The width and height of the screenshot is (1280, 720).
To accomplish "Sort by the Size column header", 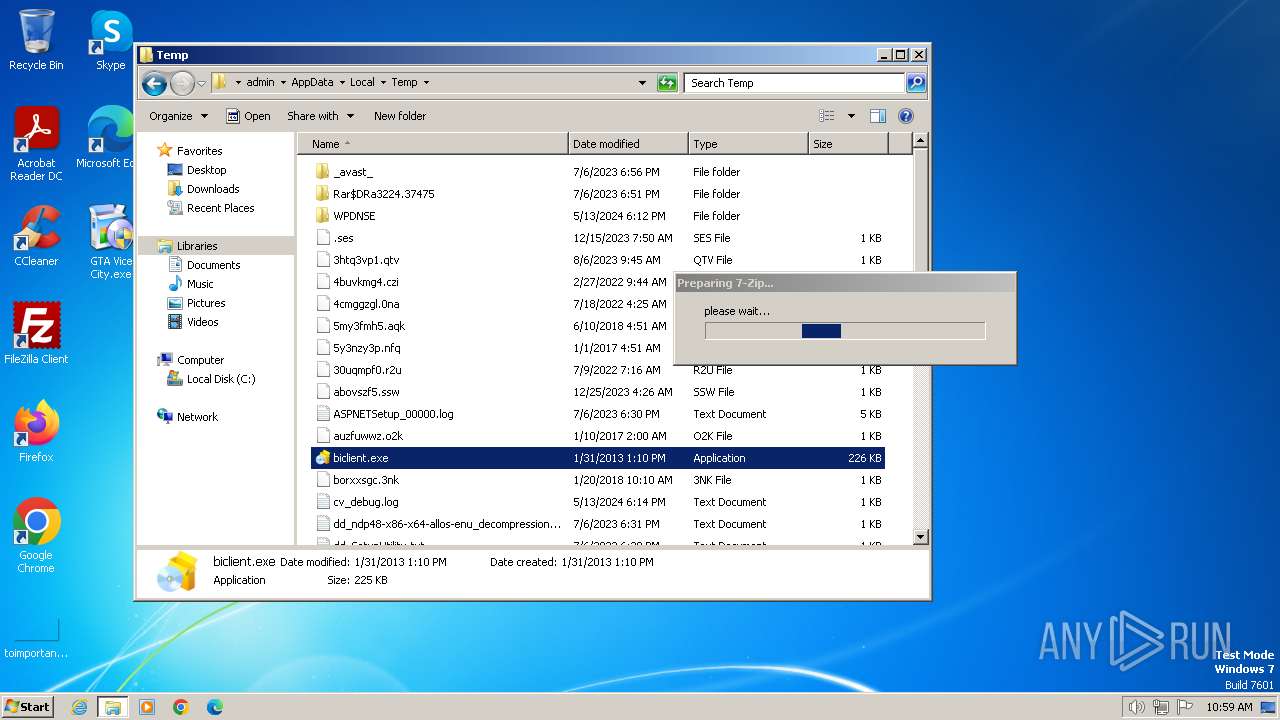I will point(848,144).
